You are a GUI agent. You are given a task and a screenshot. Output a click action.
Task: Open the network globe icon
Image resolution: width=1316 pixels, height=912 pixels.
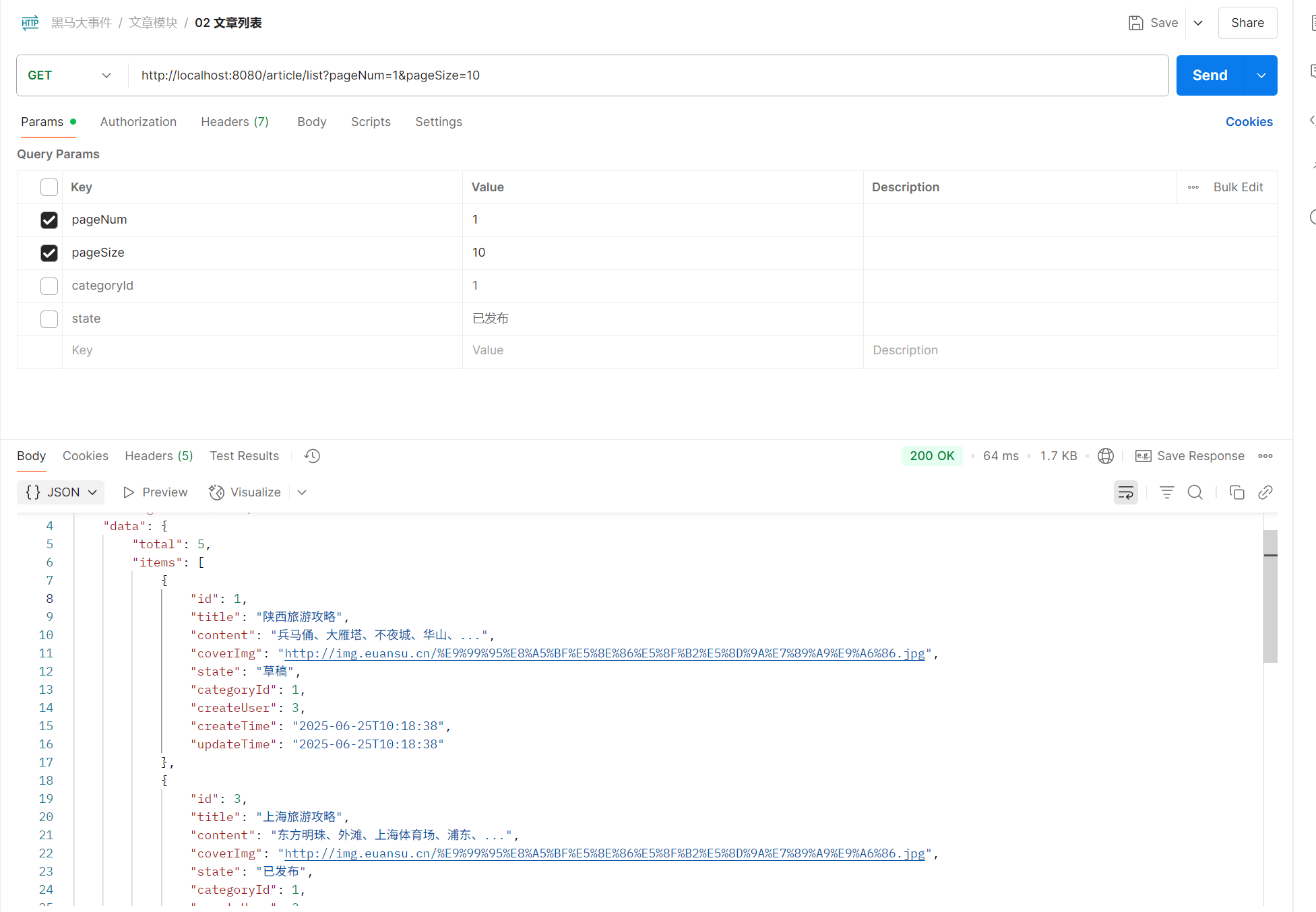pyautogui.click(x=1105, y=456)
